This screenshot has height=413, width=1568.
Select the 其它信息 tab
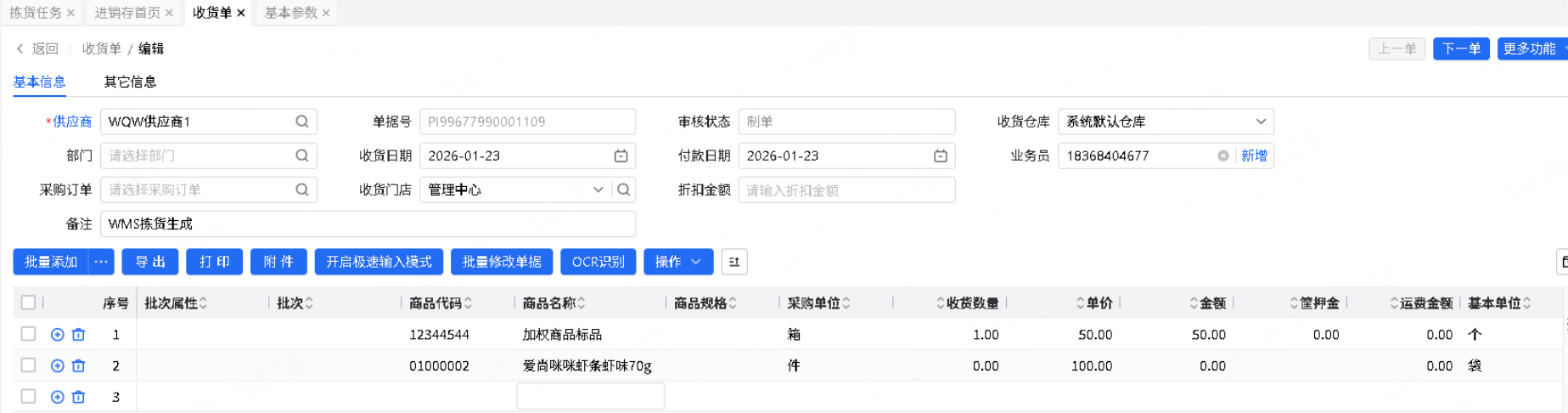point(130,82)
